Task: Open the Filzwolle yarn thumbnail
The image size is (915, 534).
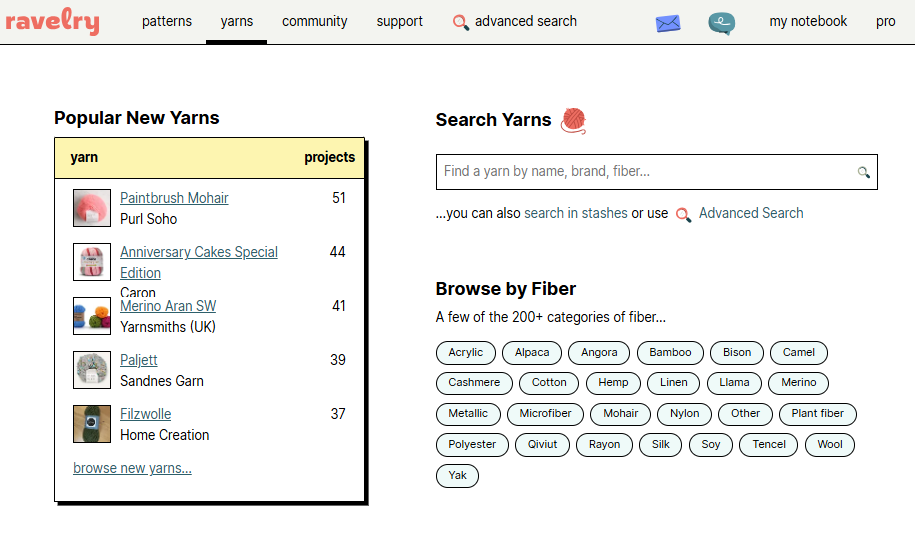Action: pos(92,424)
